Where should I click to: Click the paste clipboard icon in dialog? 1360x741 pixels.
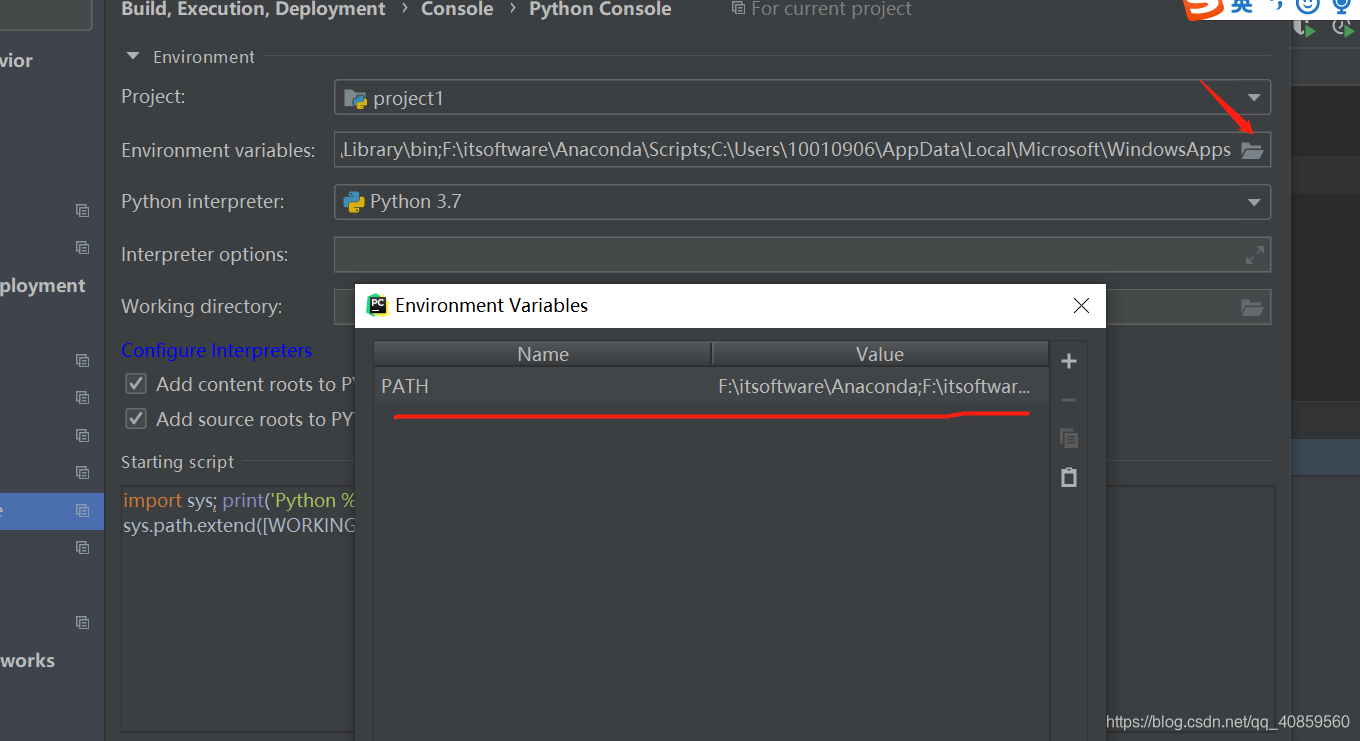(1069, 477)
